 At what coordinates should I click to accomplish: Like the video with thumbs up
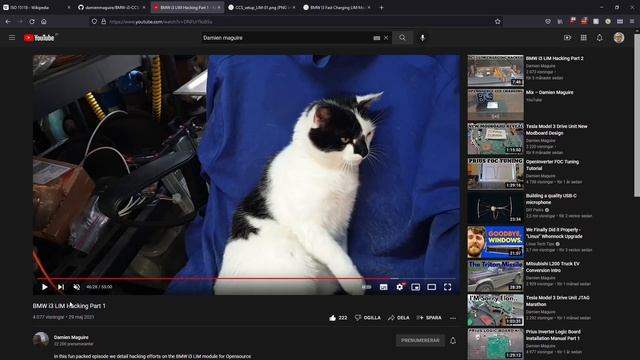click(338, 318)
